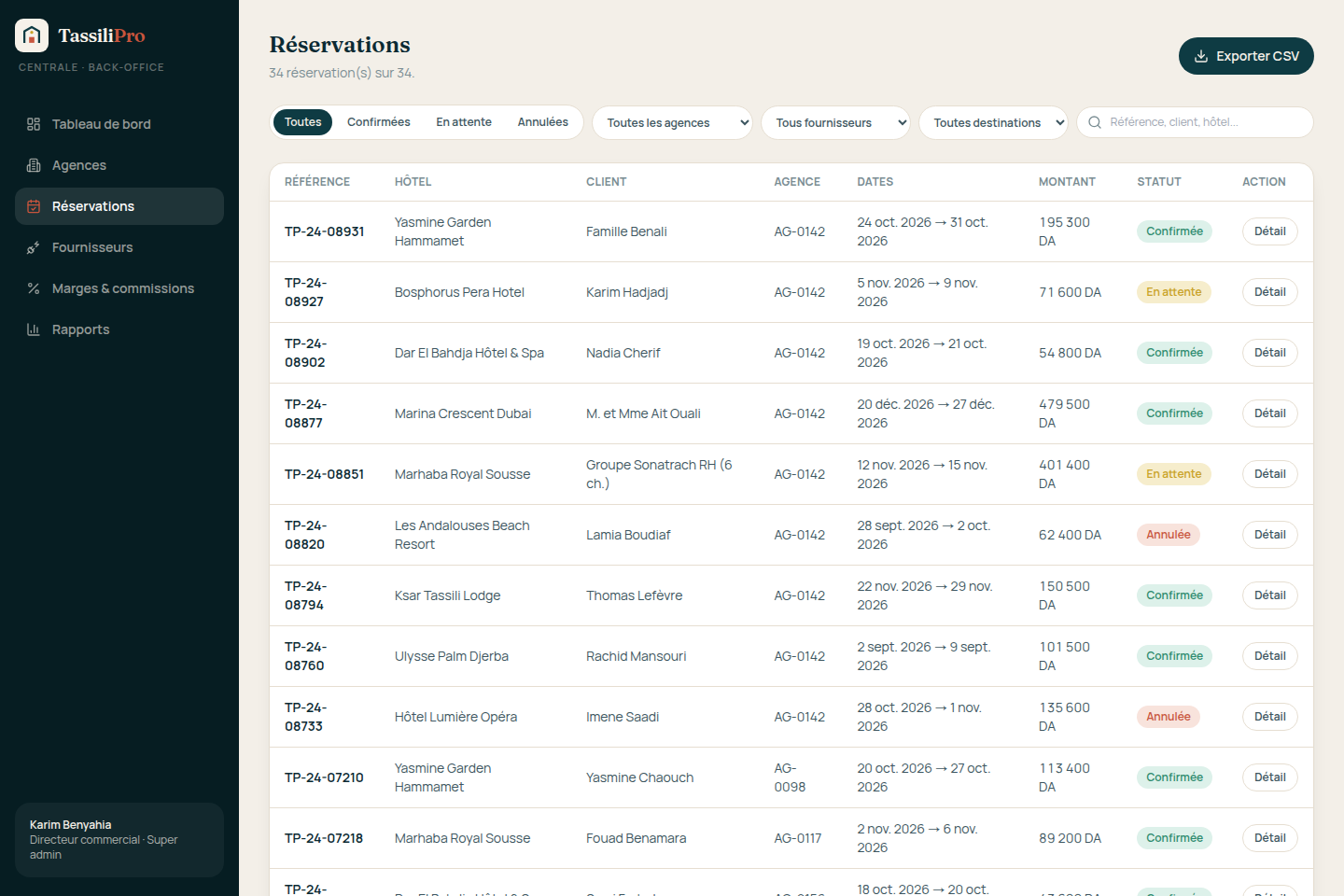This screenshot has width=1344, height=896.
Task: Click the TassiliPro house logo icon
Action: coord(32,35)
